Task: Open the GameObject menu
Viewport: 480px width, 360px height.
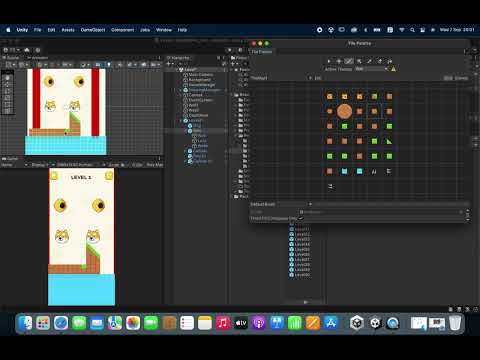Action: [x=93, y=30]
